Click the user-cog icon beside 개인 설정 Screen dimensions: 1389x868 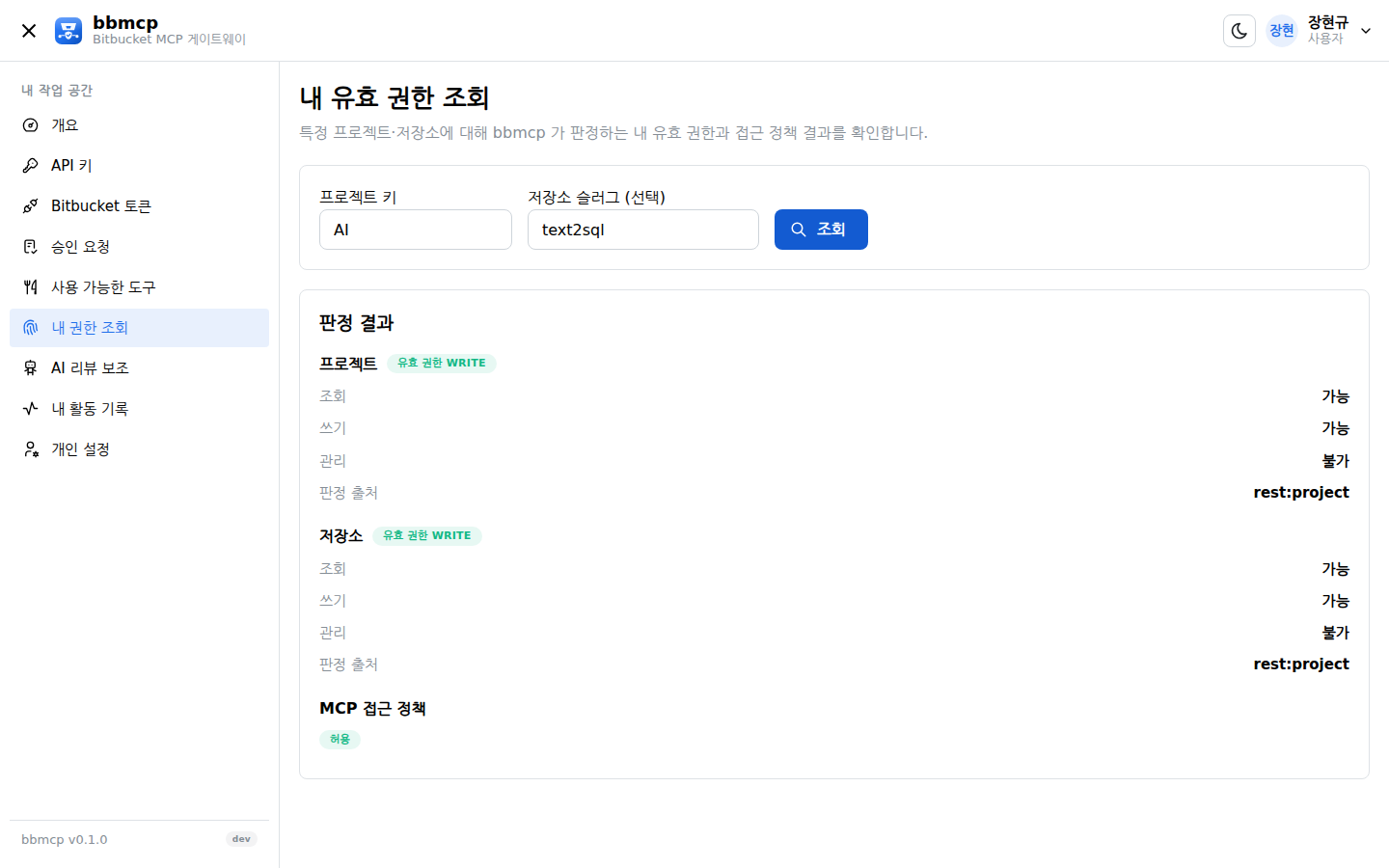tap(31, 449)
